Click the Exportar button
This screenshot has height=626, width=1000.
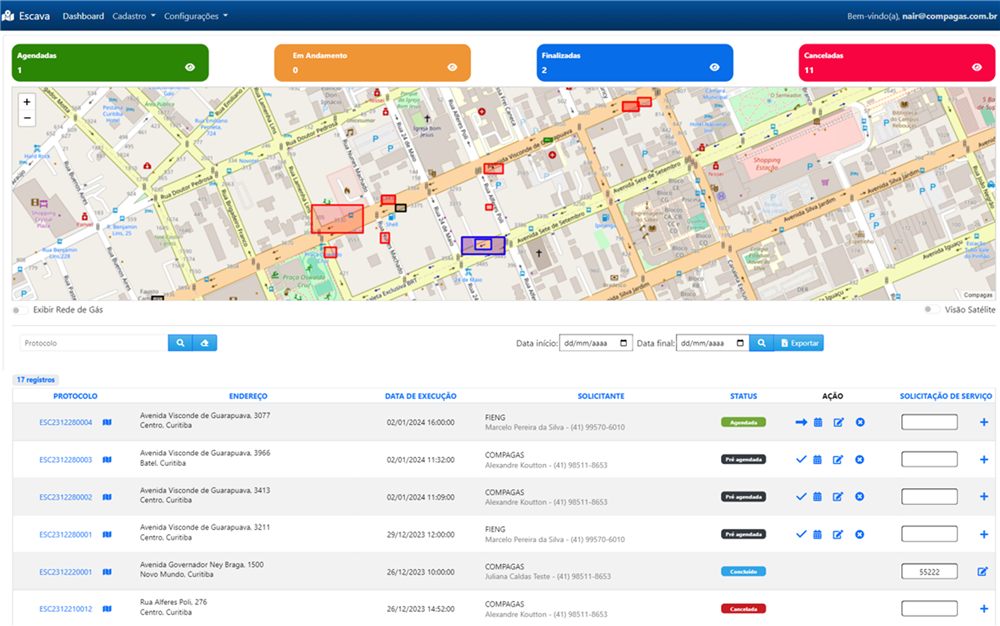coord(799,343)
